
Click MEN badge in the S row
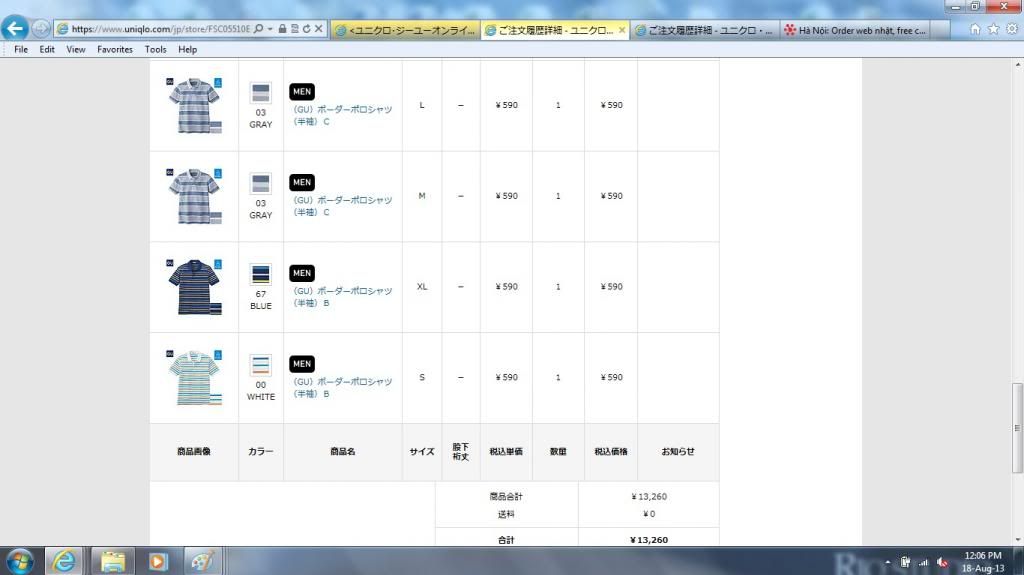click(302, 364)
